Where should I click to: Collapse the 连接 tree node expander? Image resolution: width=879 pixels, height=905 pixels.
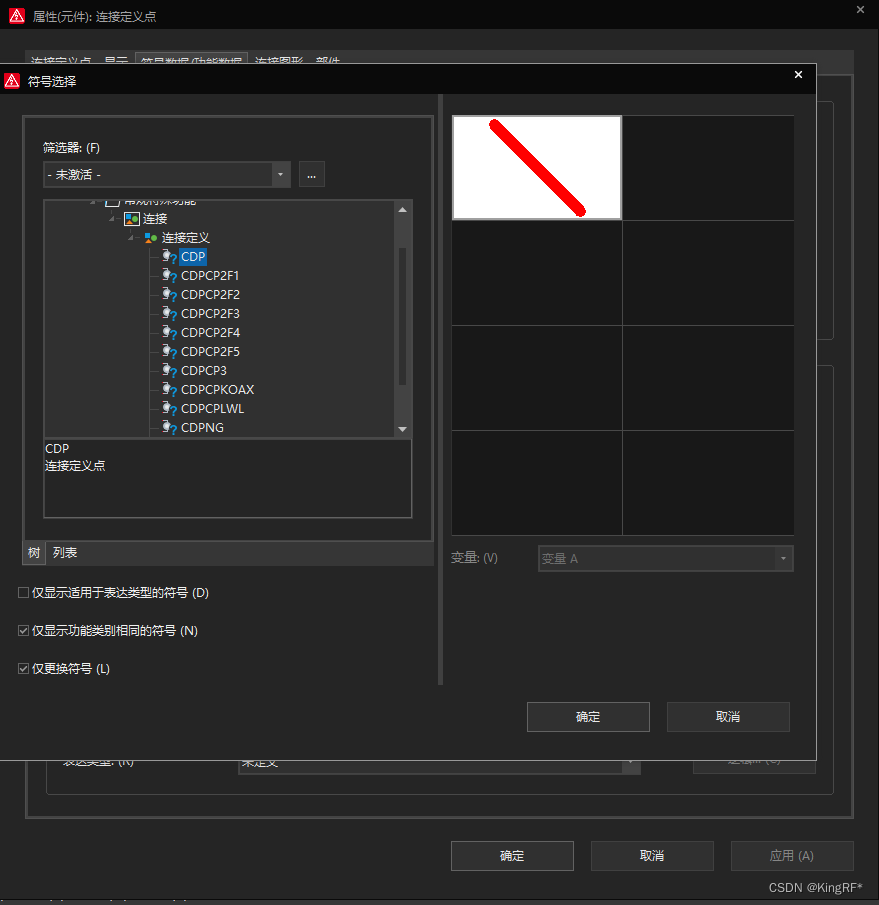pyautogui.click(x=112, y=219)
